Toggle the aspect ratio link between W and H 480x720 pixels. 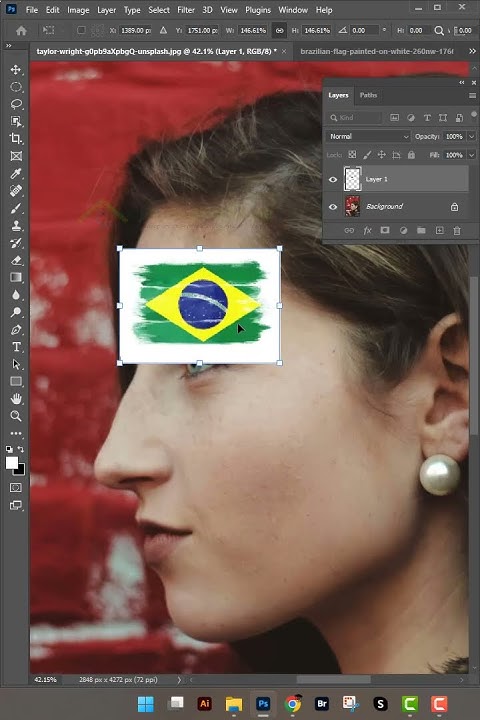click(x=279, y=30)
